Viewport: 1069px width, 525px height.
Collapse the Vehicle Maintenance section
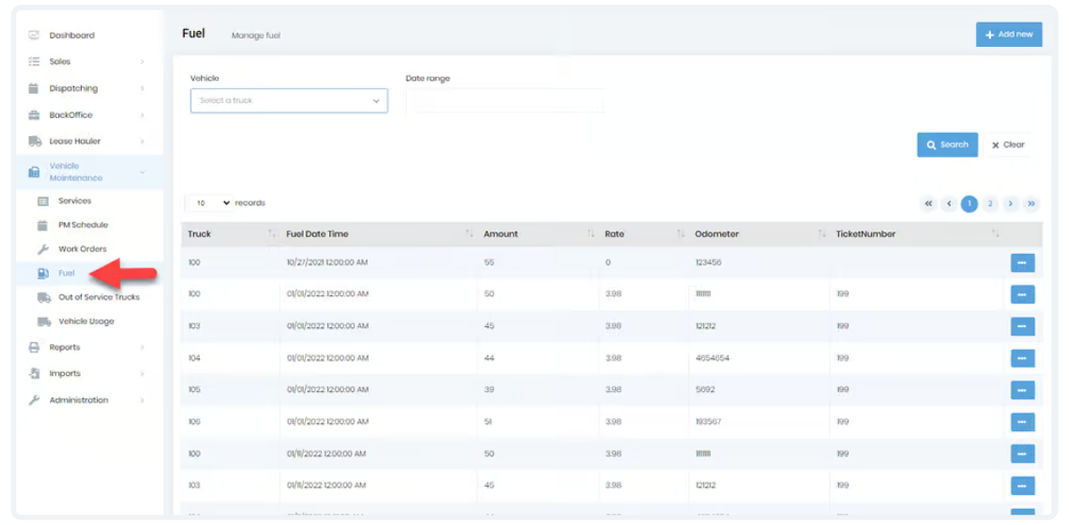point(142,172)
